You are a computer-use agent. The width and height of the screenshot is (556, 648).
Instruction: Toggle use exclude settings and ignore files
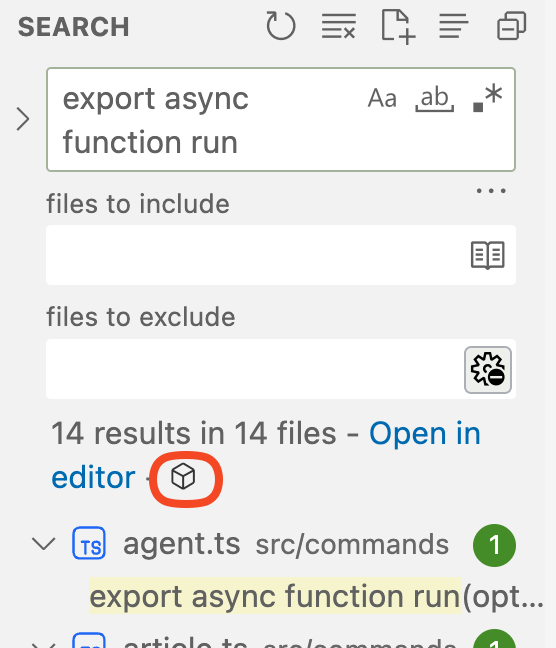click(488, 370)
